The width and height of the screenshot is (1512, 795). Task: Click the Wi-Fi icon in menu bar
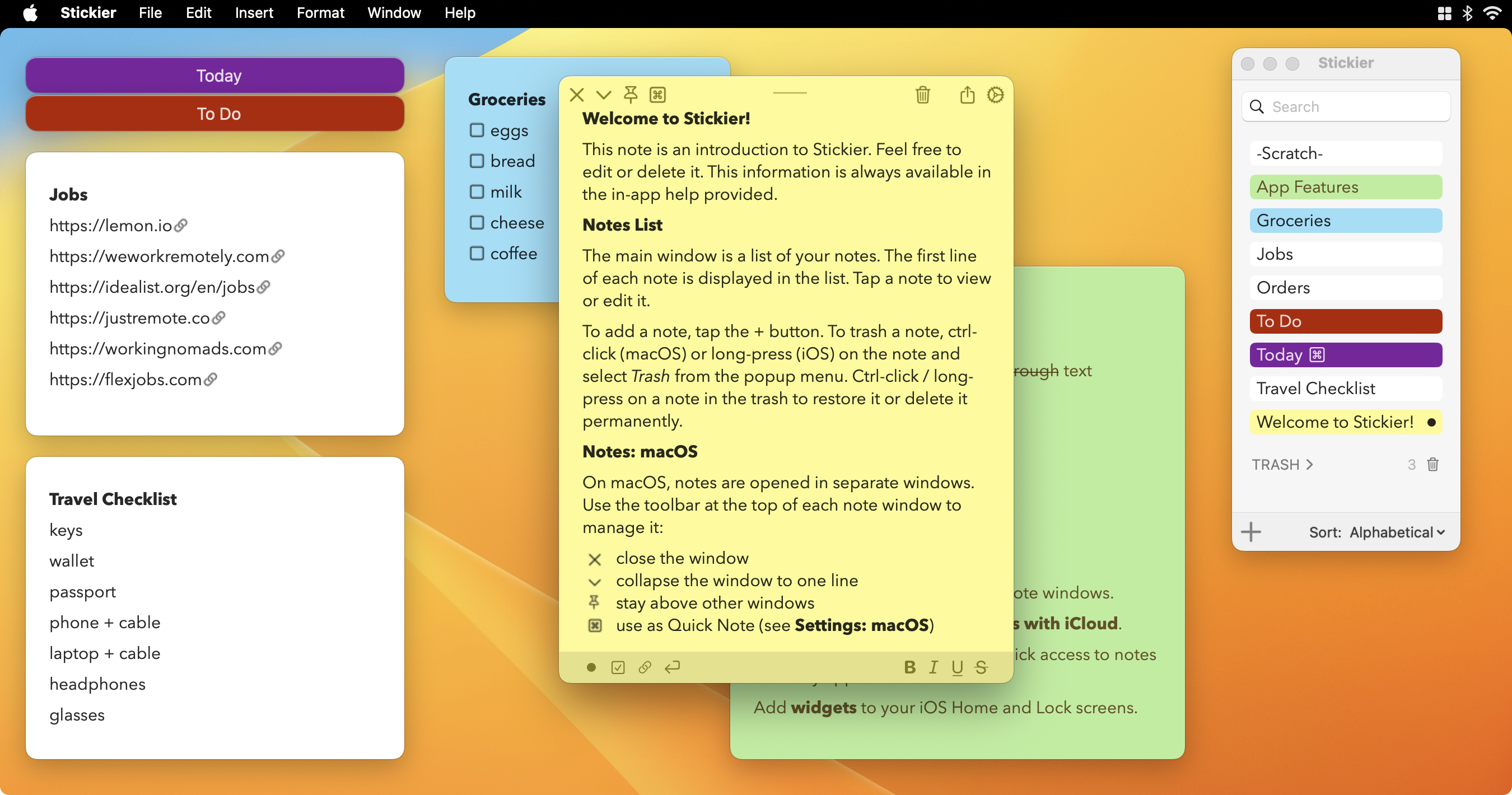[1492, 13]
